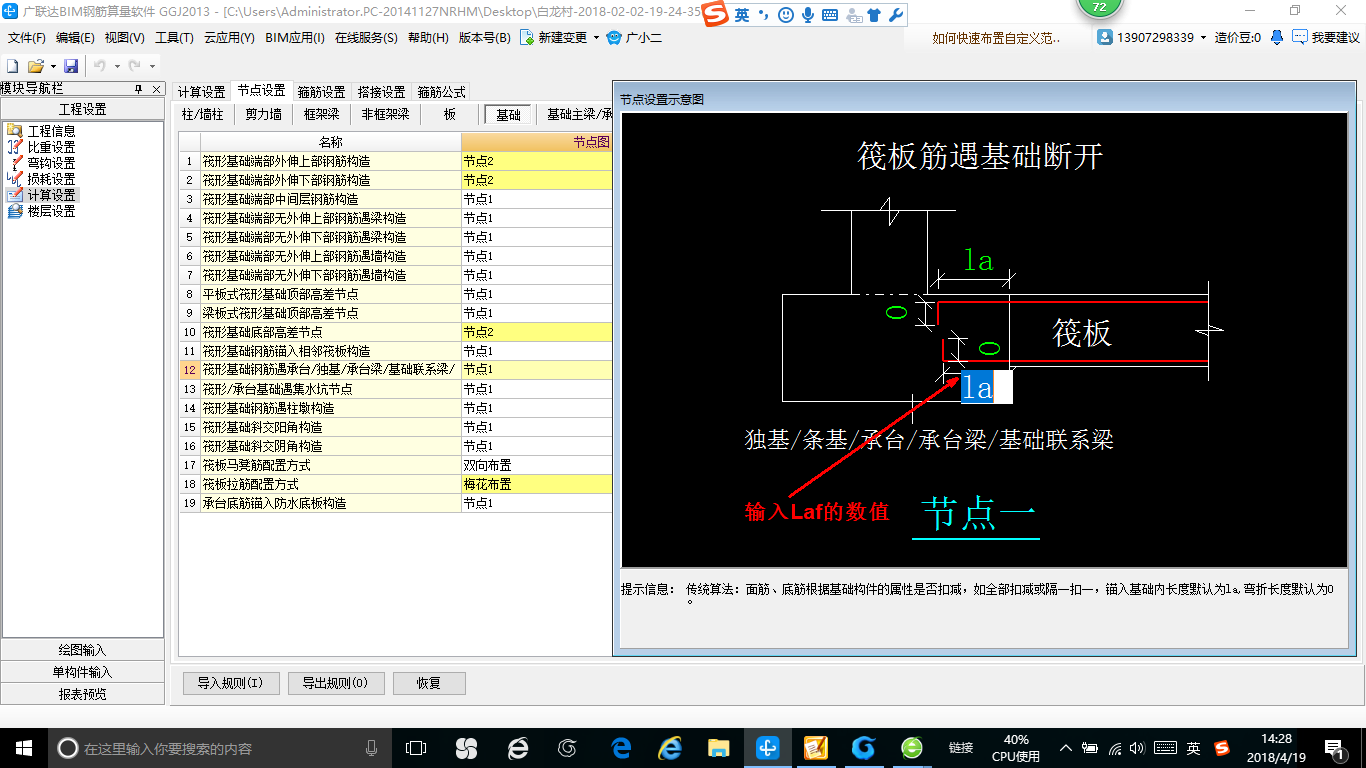Viewport: 1366px width, 768px height.
Task: Click 节点2 cell for 筏形基础端部外伸上部钢筋构造
Action: pos(537,161)
